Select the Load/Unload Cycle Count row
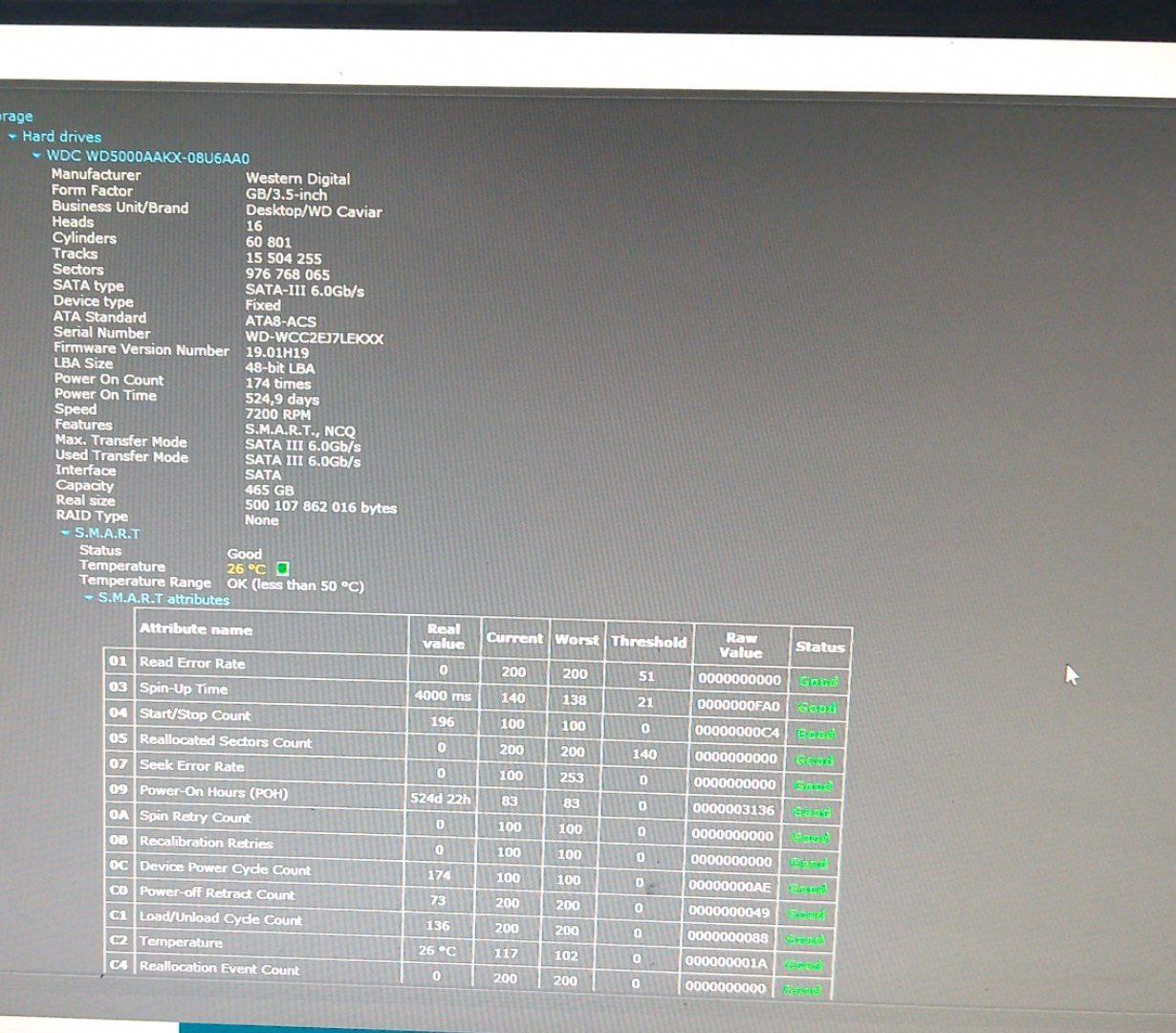Image resolution: width=1176 pixels, height=1033 pixels. [x=220, y=919]
